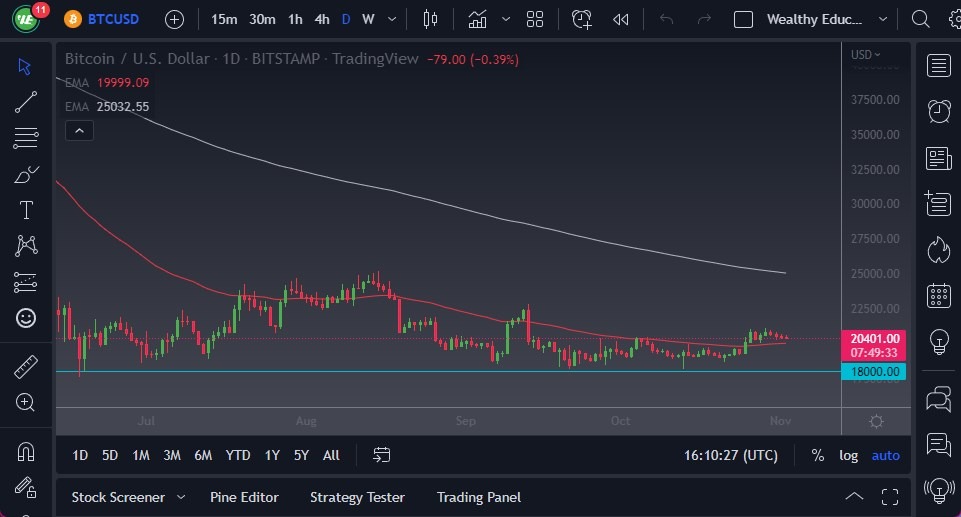The height and width of the screenshot is (517, 961).
Task: Open the alerts clock panel
Action: (x=938, y=111)
